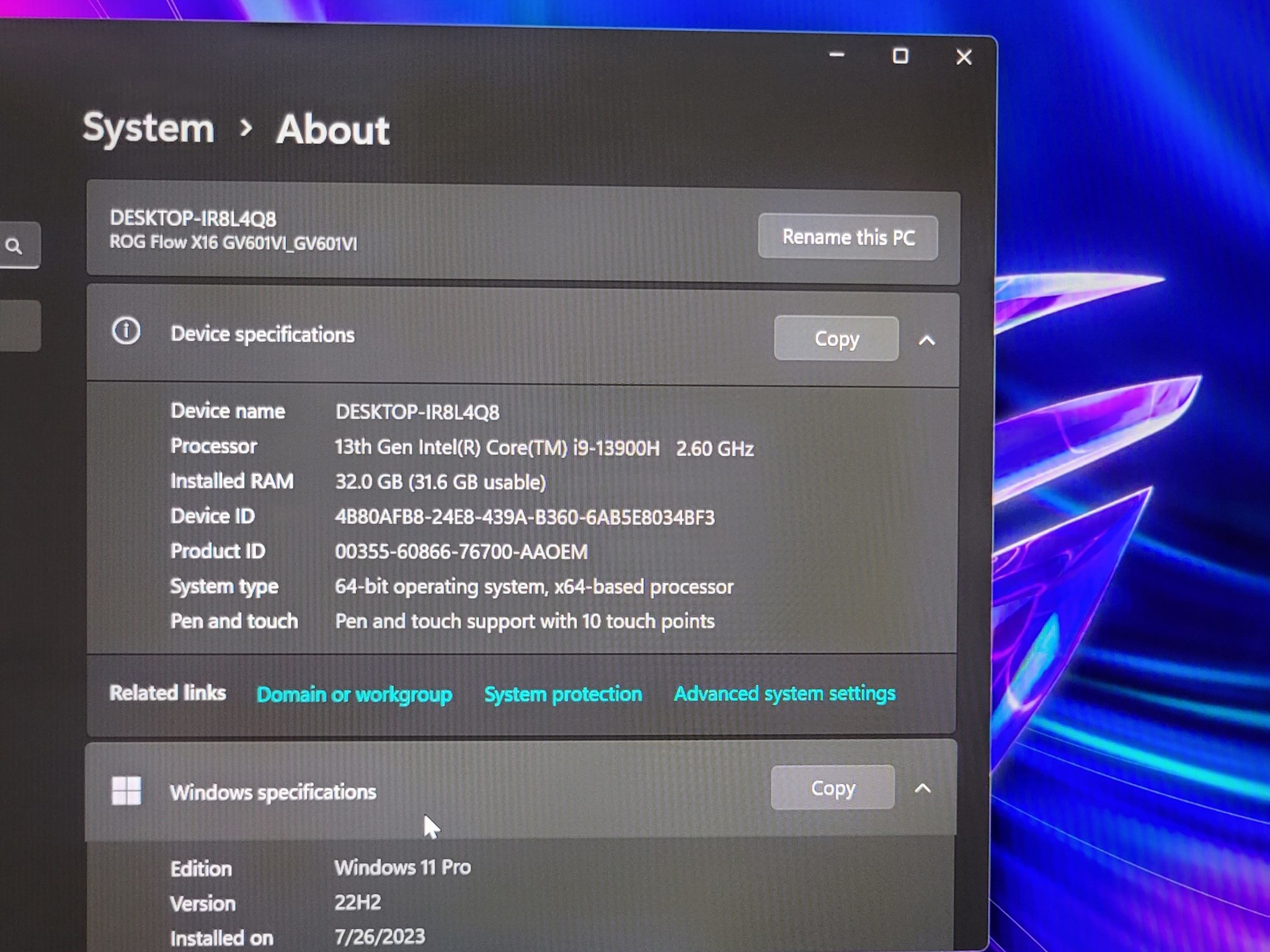Click the sidebar search input field
Viewport: 1270px width, 952px height.
coord(20,245)
